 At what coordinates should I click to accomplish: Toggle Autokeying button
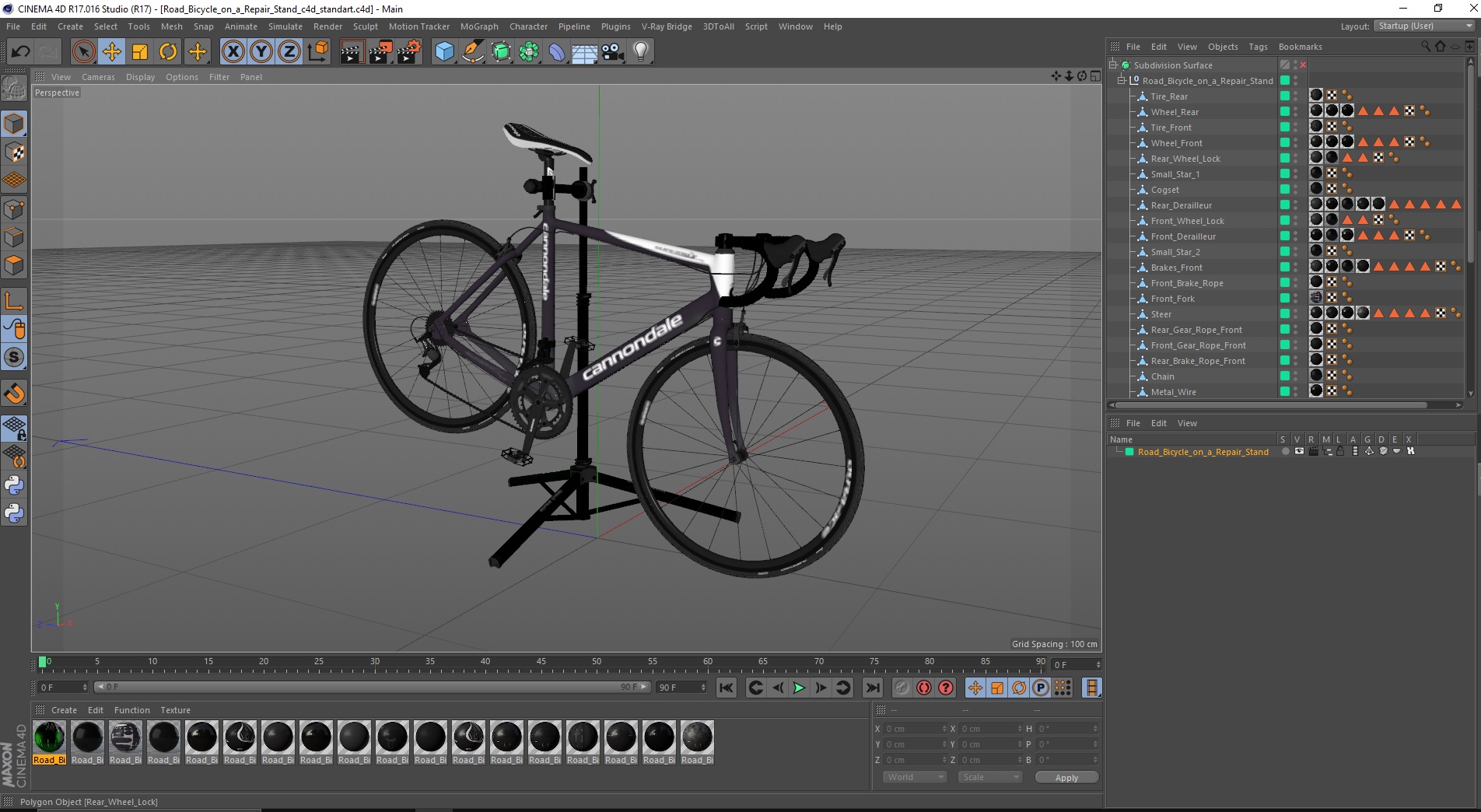[924, 688]
